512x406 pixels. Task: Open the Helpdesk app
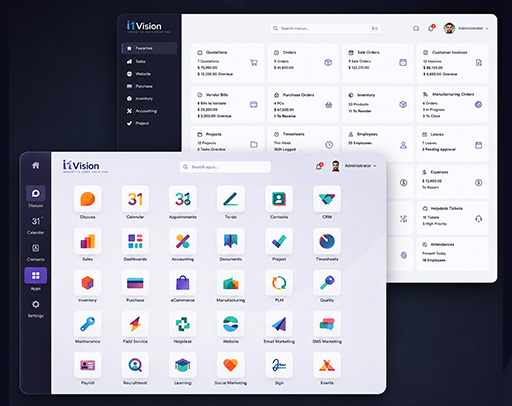[183, 324]
